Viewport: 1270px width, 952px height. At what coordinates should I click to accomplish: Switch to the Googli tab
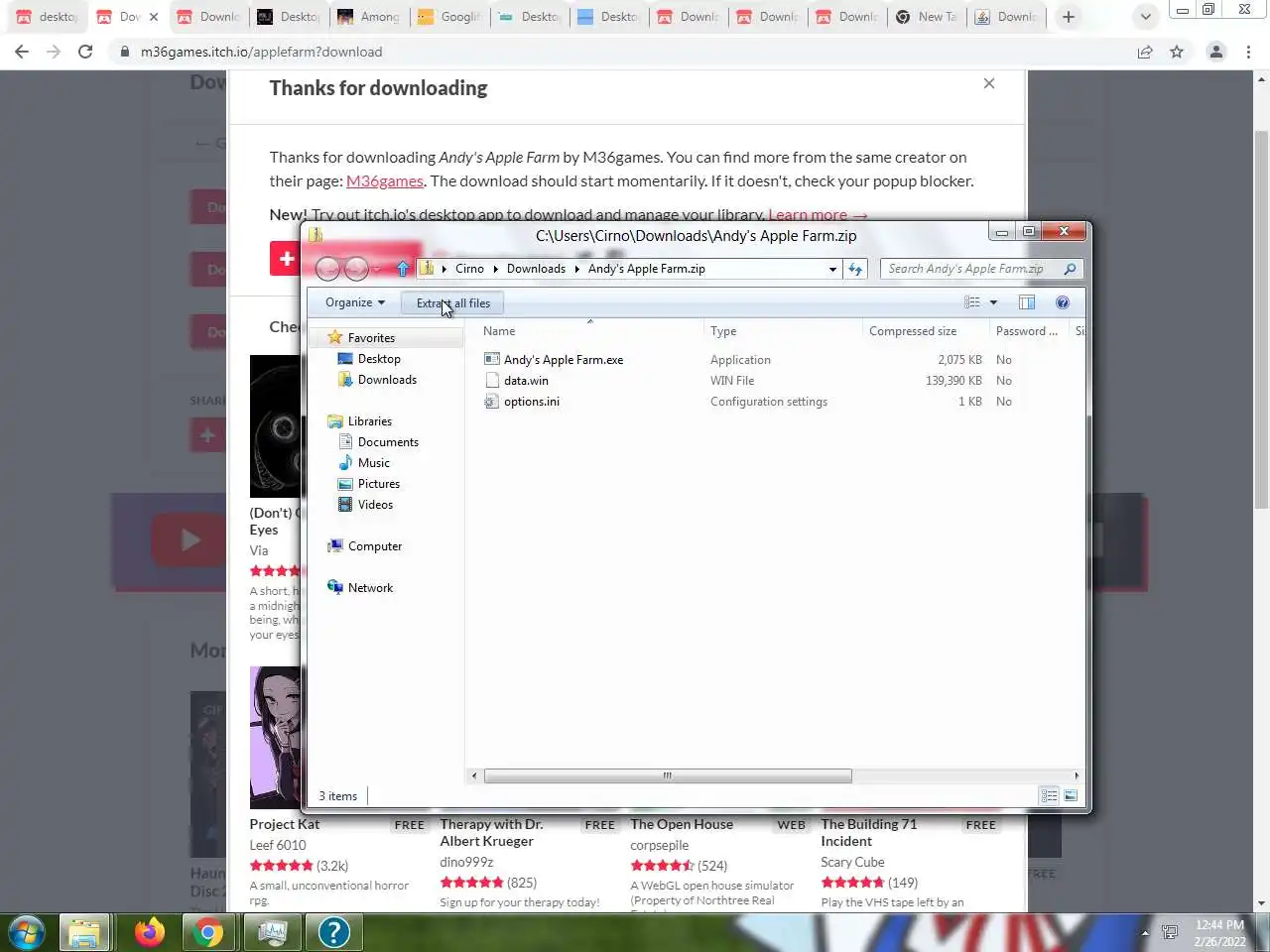[x=448, y=17]
